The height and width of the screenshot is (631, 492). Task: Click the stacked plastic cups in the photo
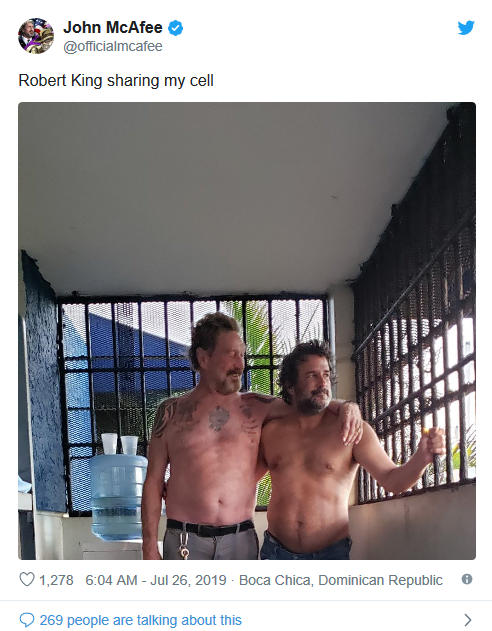[119, 444]
